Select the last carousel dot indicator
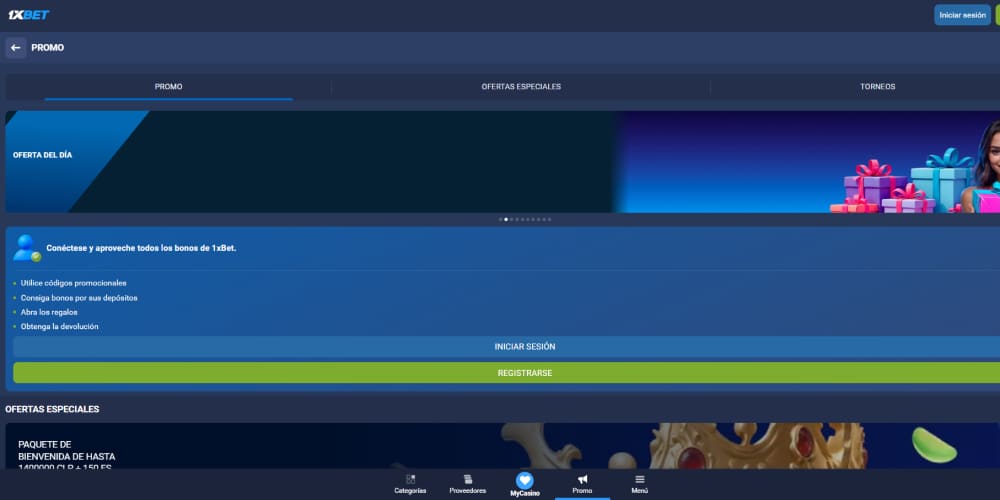1000x500 pixels. [x=549, y=219]
